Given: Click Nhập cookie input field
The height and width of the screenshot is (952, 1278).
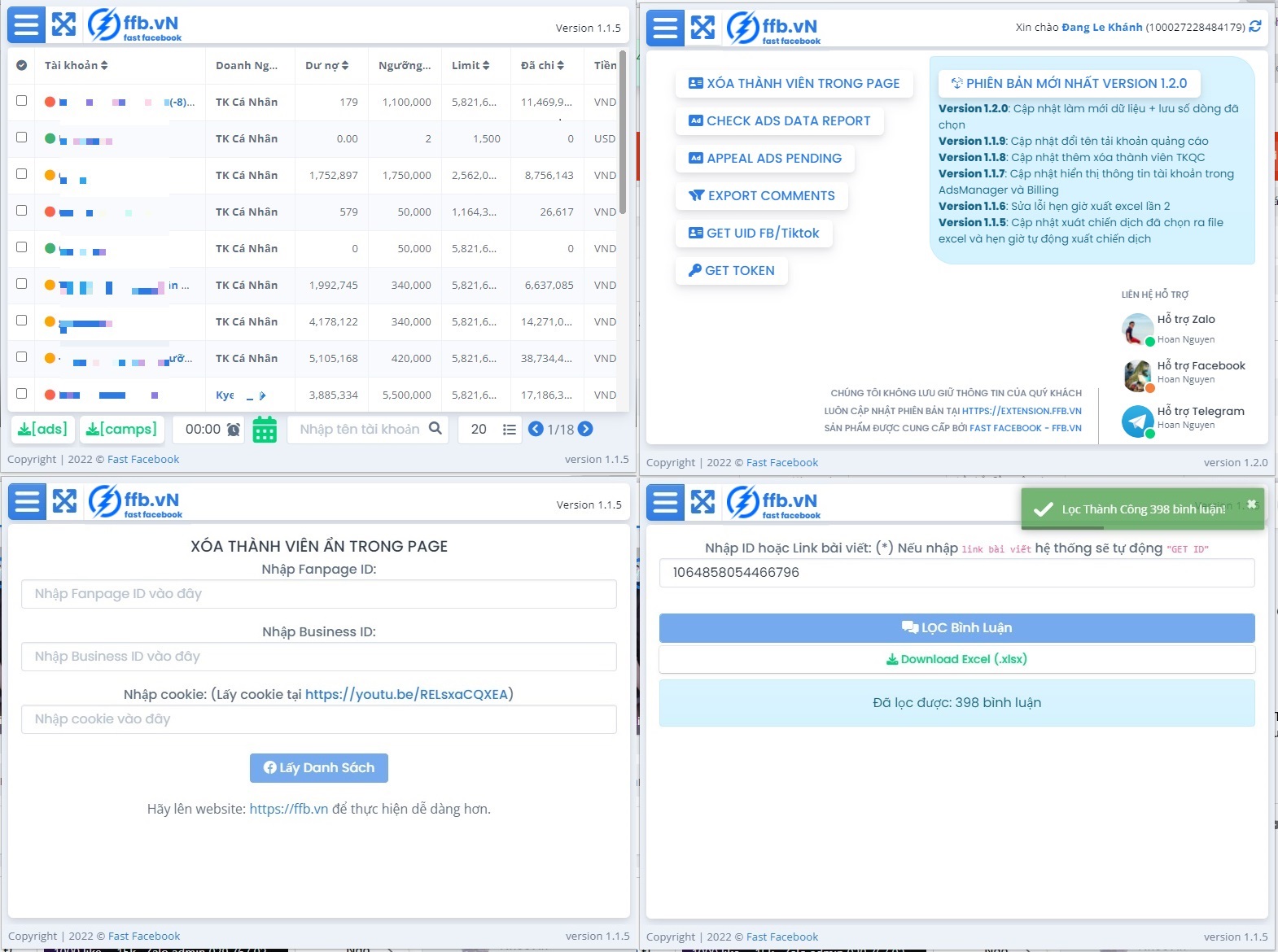Looking at the screenshot, I should pos(319,719).
